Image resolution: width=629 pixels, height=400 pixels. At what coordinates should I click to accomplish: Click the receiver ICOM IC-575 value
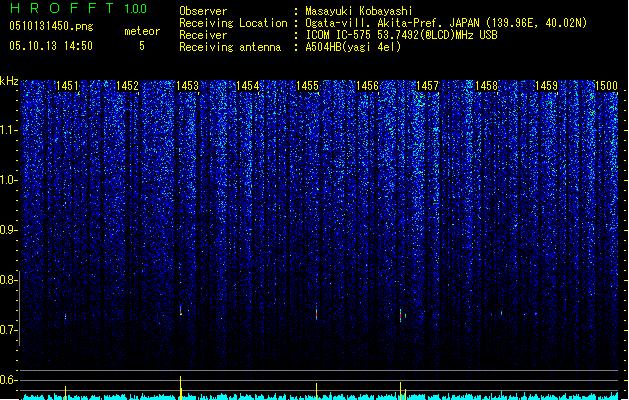(x=401, y=35)
